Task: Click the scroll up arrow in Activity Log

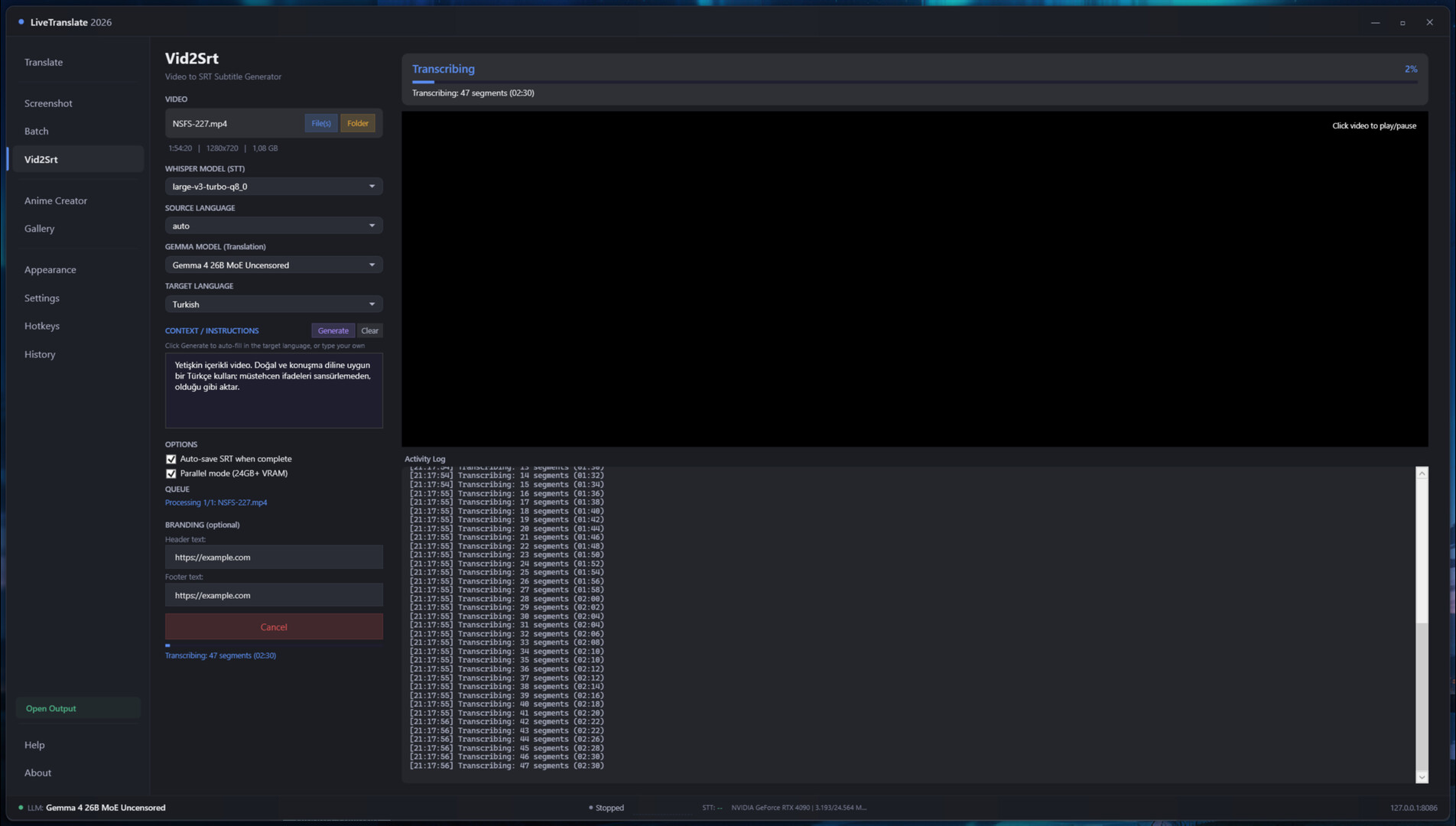Action: click(1422, 473)
